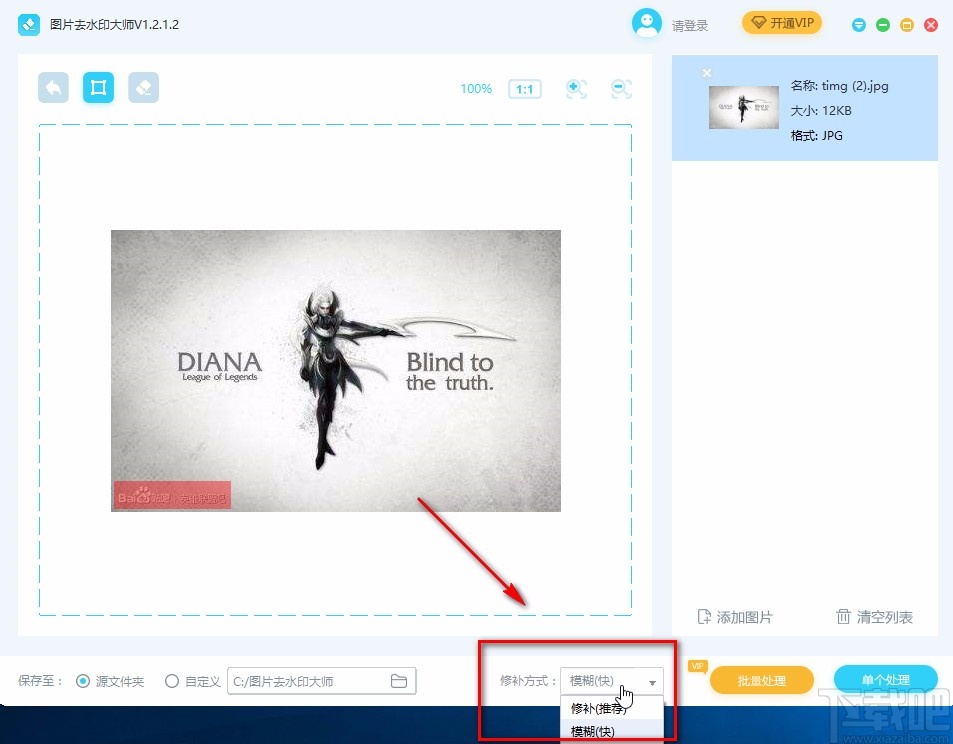Choose 模糊(快) from the dropdown list

coord(611,731)
